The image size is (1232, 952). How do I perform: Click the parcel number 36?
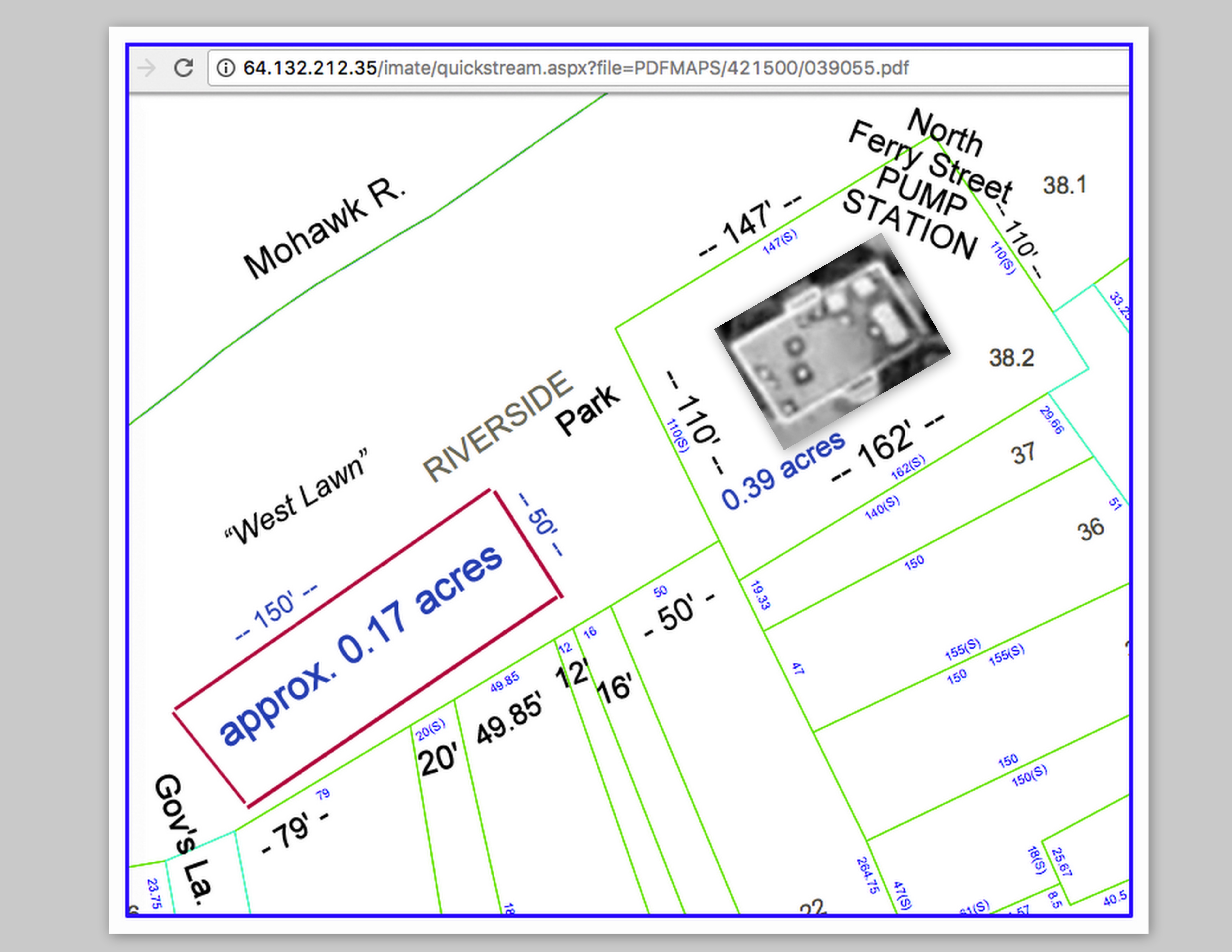pyautogui.click(x=1091, y=529)
